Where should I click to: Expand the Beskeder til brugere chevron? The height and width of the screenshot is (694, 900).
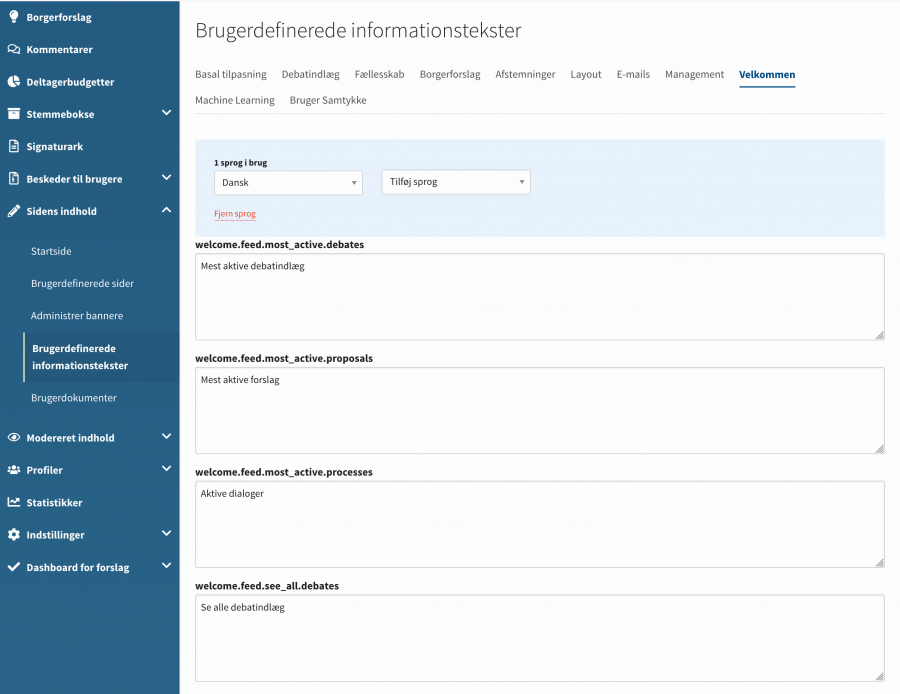click(x=166, y=178)
